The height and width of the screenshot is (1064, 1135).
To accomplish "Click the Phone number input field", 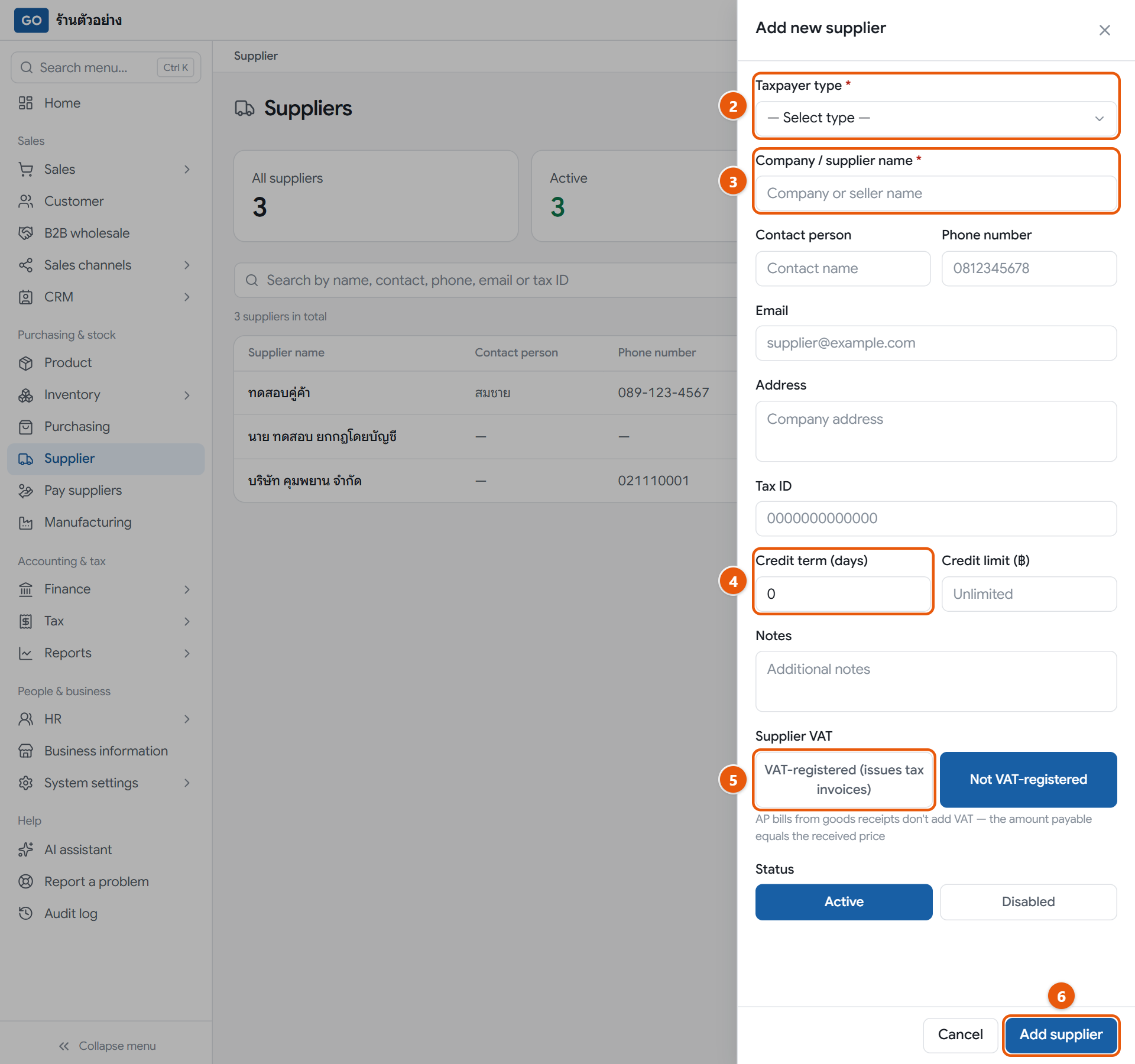I will coord(1029,268).
